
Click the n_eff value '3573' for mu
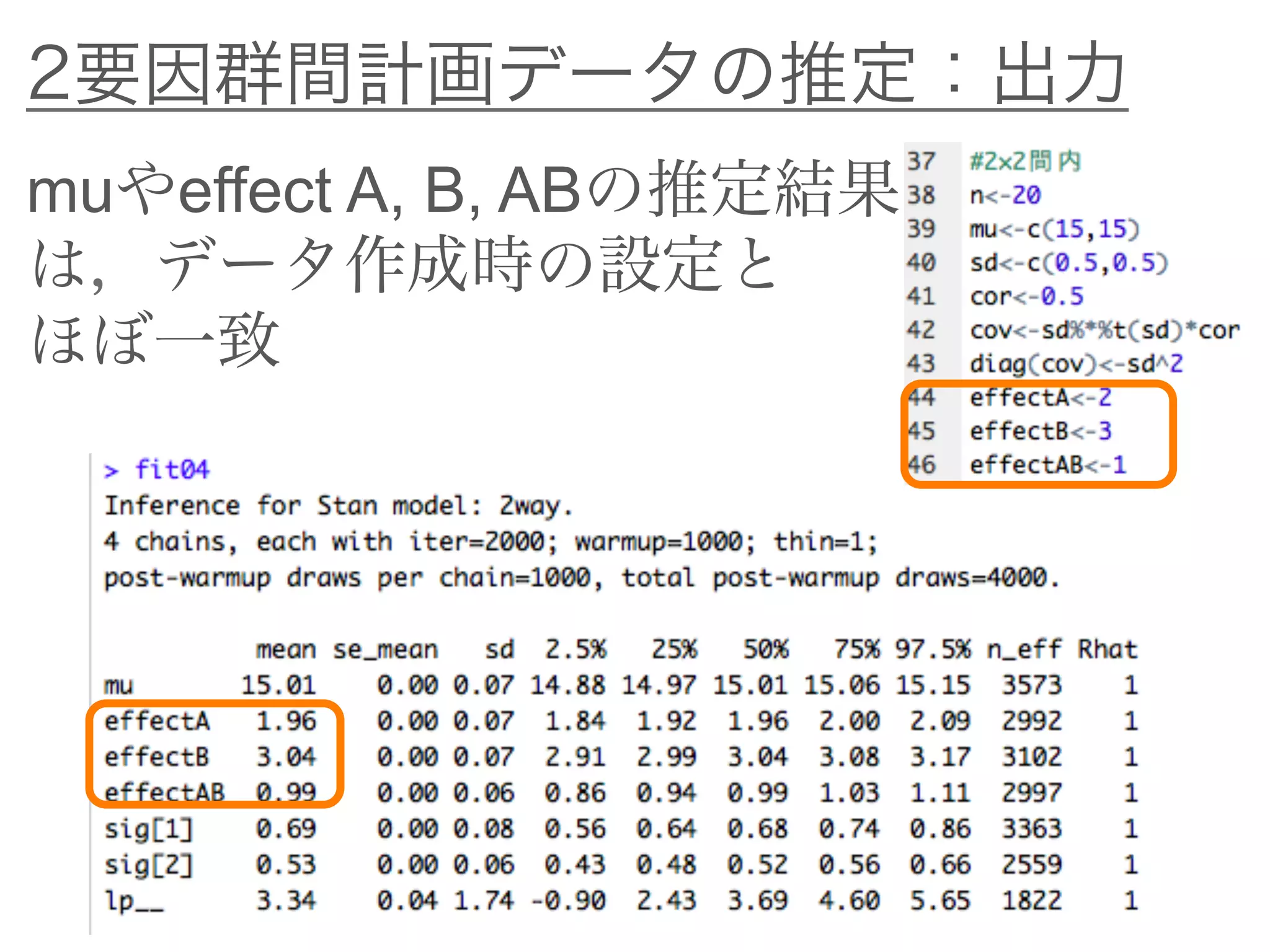click(x=1032, y=685)
